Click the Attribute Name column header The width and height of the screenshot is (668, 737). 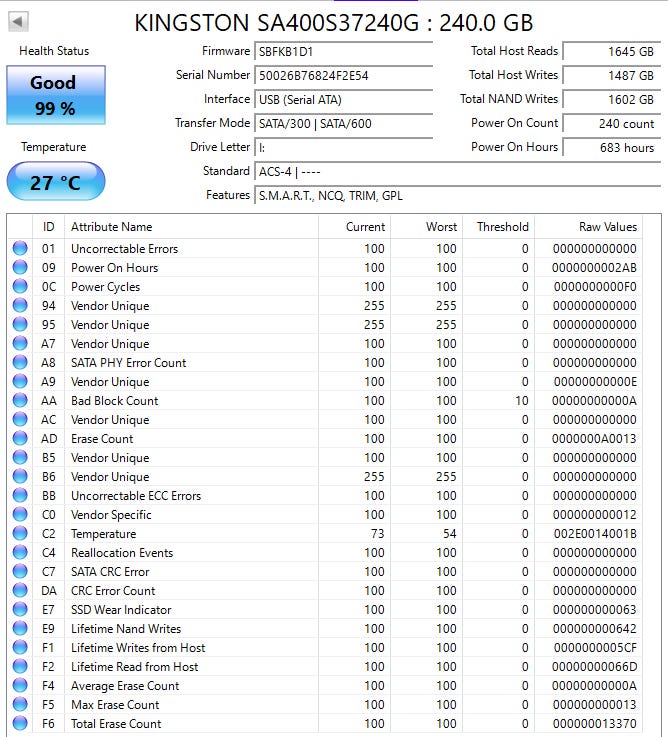coord(191,227)
